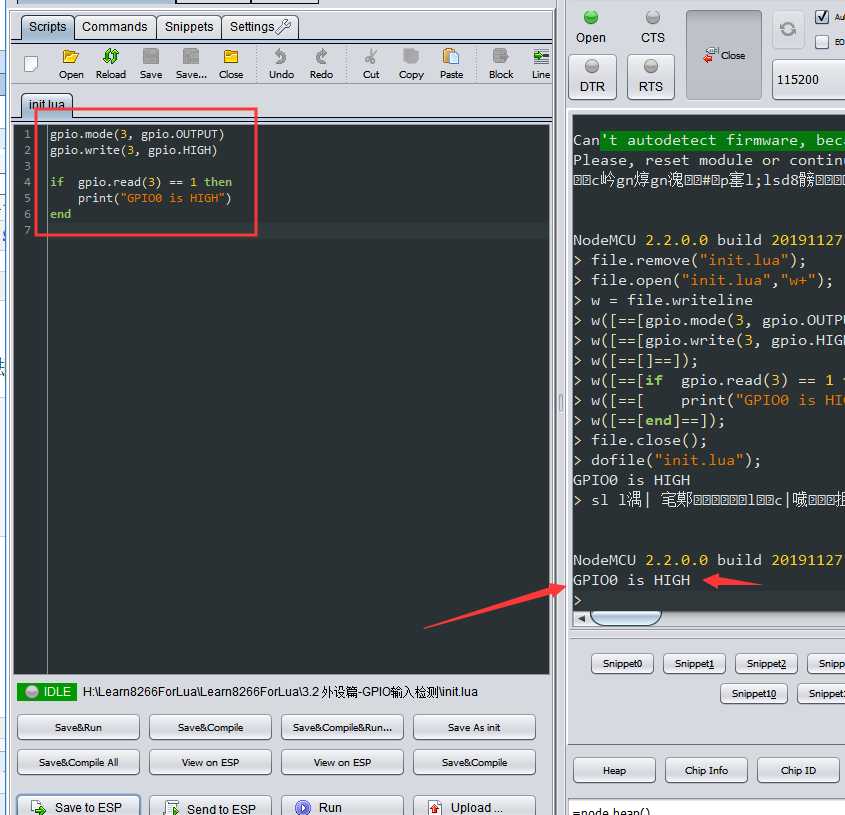Click the Cut toolbar icon
Image resolution: width=845 pixels, height=815 pixels.
(371, 63)
